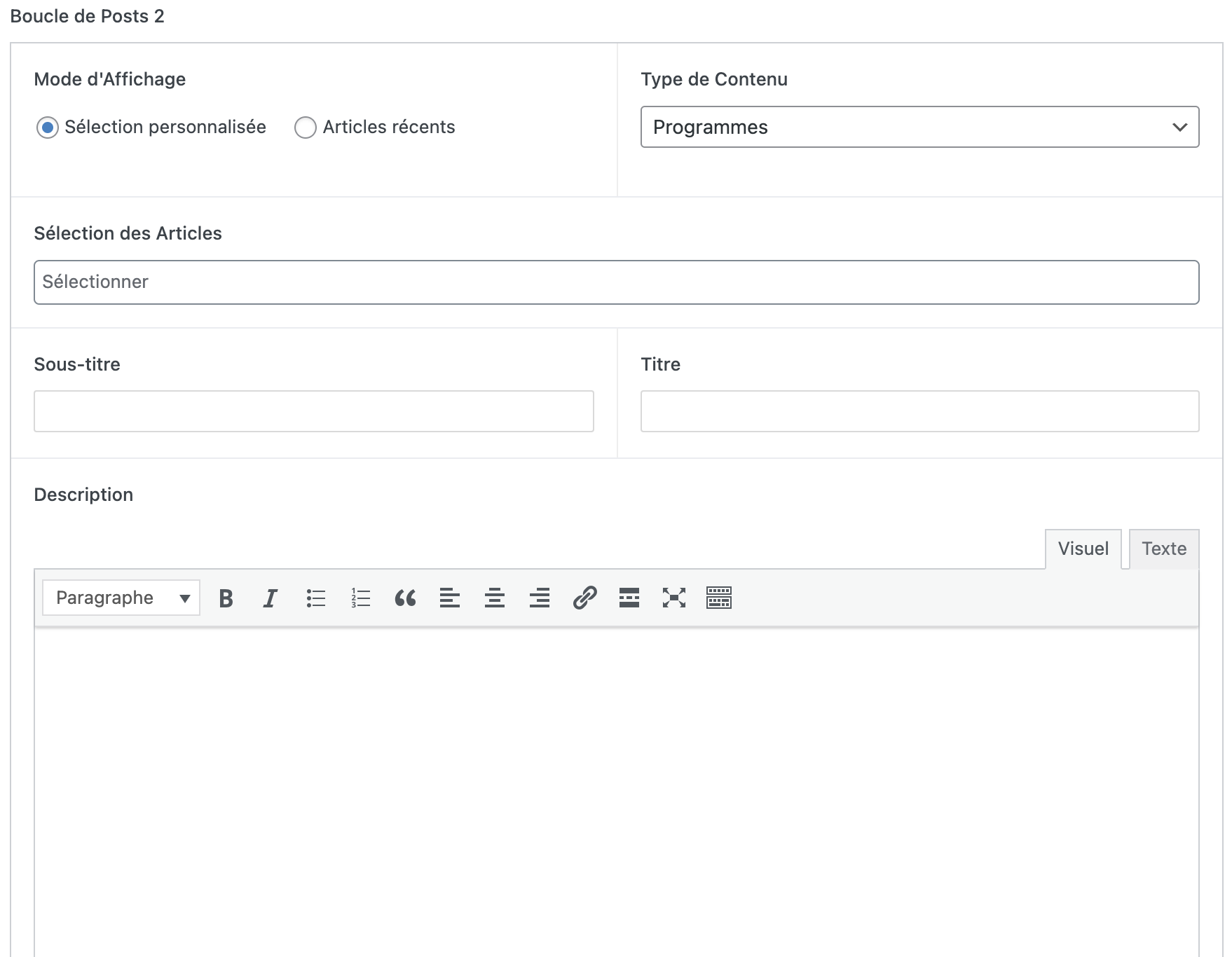Center align the text
The height and width of the screenshot is (957, 1232).
495,598
